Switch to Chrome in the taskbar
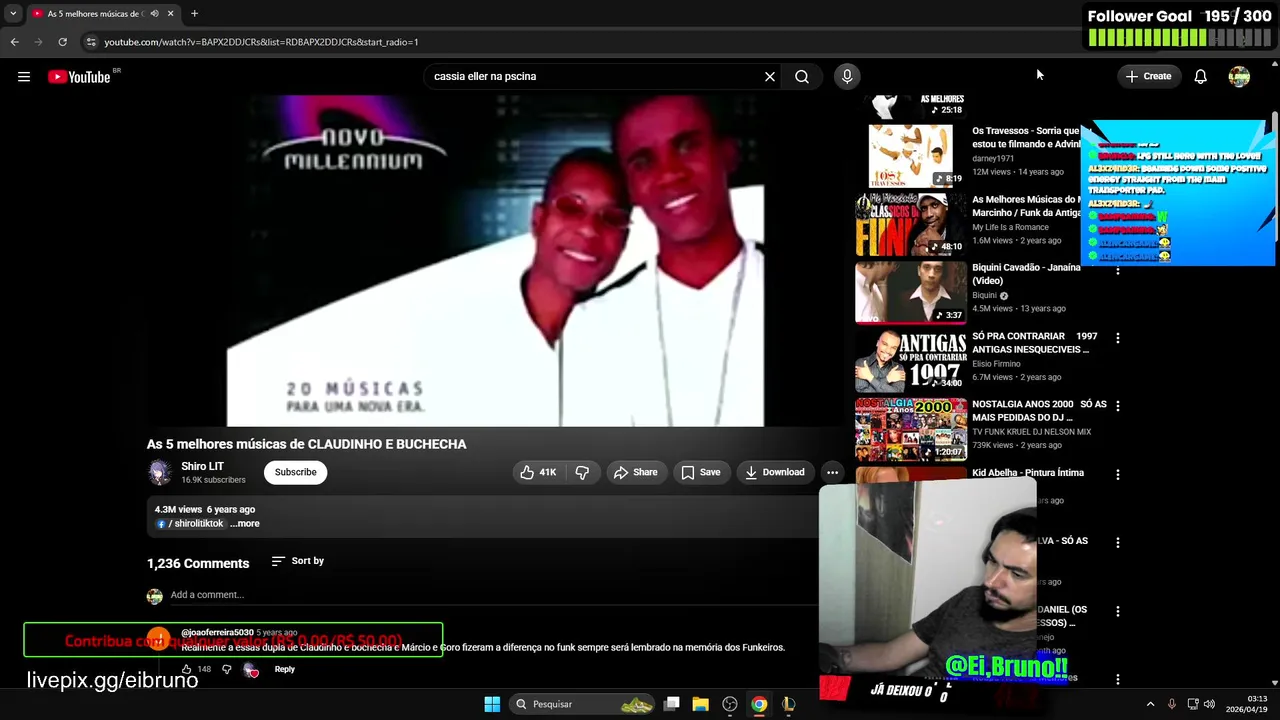The width and height of the screenshot is (1280, 720). pos(759,704)
